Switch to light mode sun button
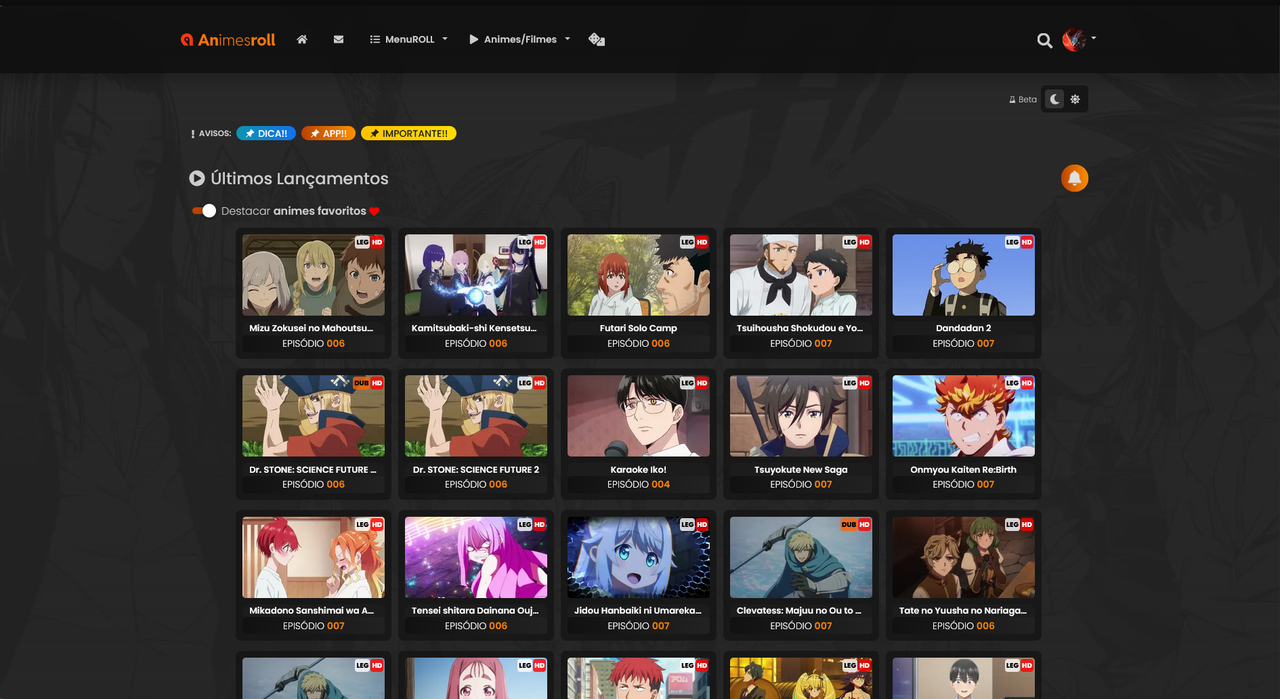Image resolution: width=1280 pixels, height=699 pixels. [1075, 99]
